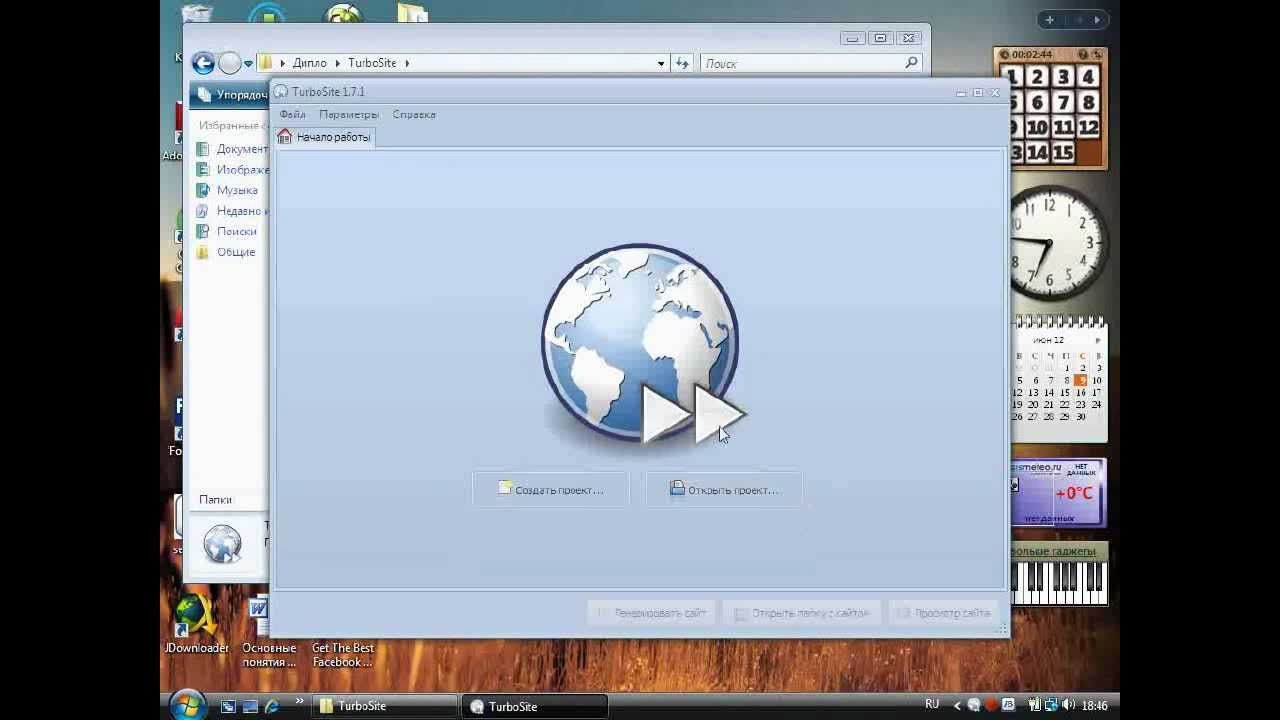Click the Explorer refresh button
The height and width of the screenshot is (720, 1280).
[x=682, y=63]
